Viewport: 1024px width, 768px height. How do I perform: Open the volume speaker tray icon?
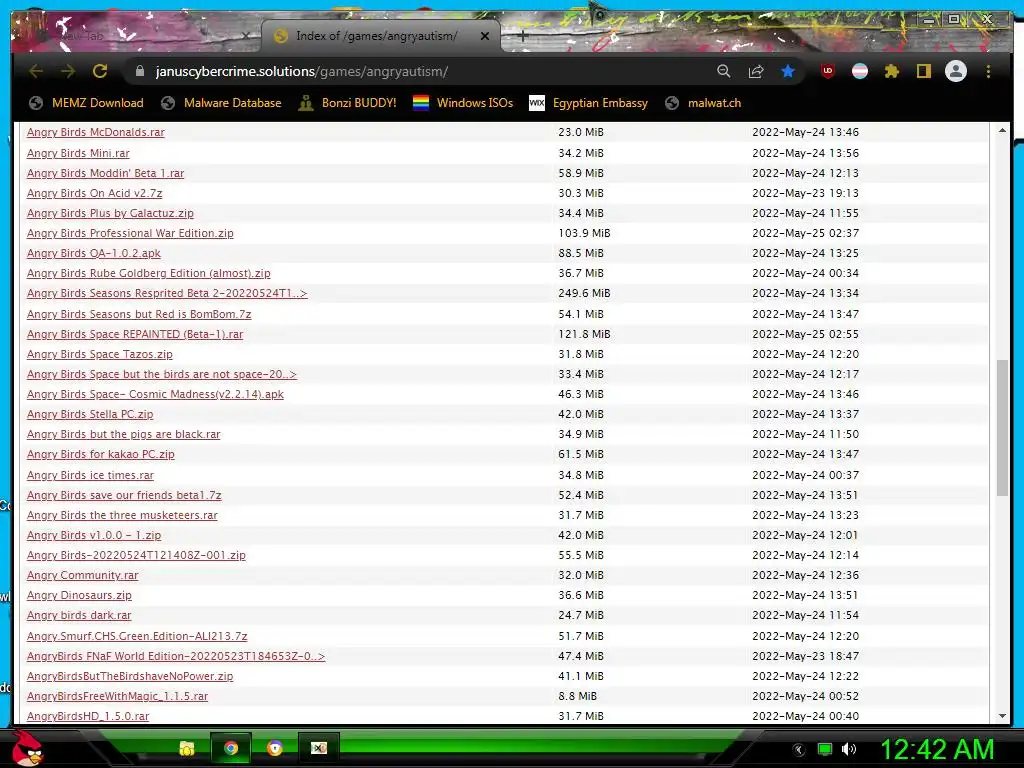[x=849, y=749]
